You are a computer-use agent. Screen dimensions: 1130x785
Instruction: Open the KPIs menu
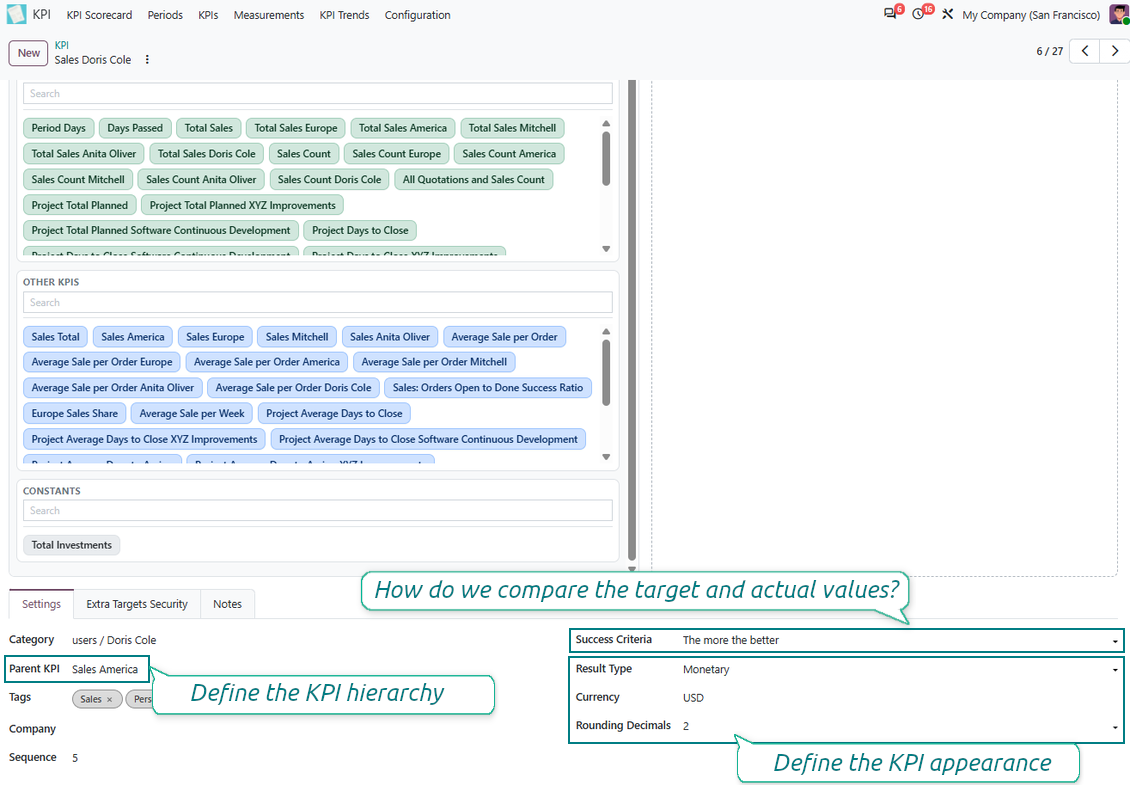coord(208,15)
